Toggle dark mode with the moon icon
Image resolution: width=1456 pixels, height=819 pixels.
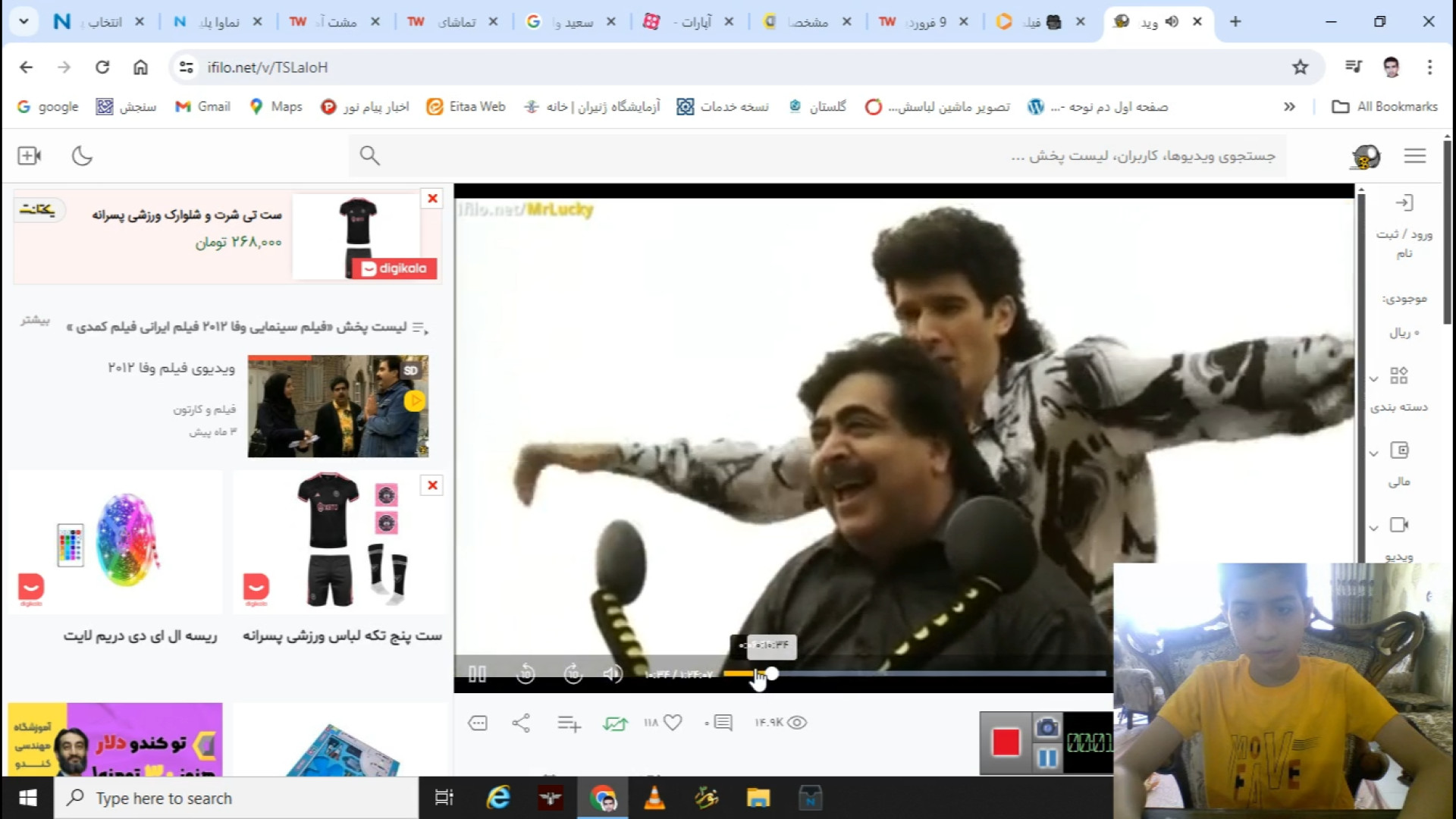pyautogui.click(x=82, y=155)
